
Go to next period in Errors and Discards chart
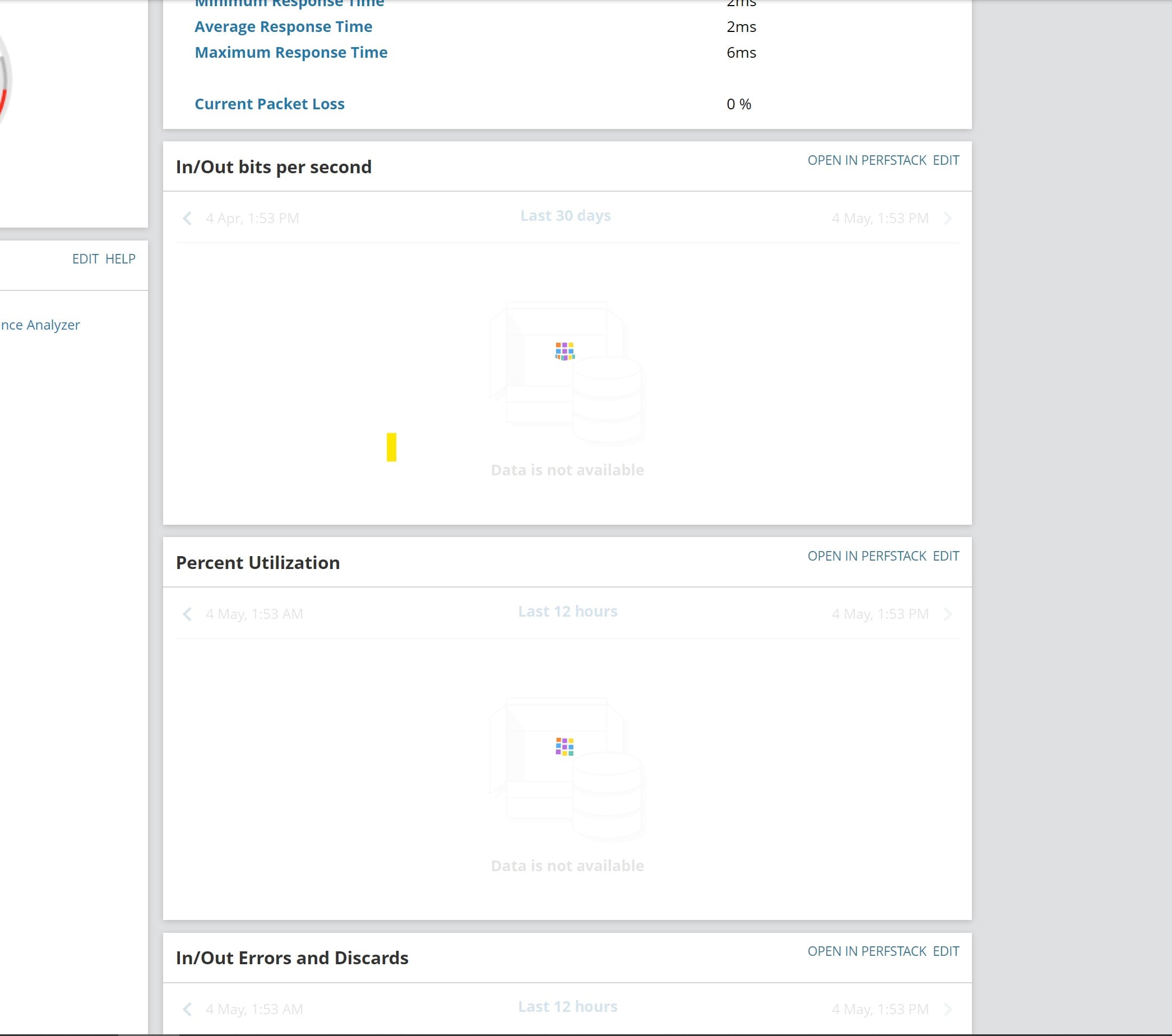948,1009
